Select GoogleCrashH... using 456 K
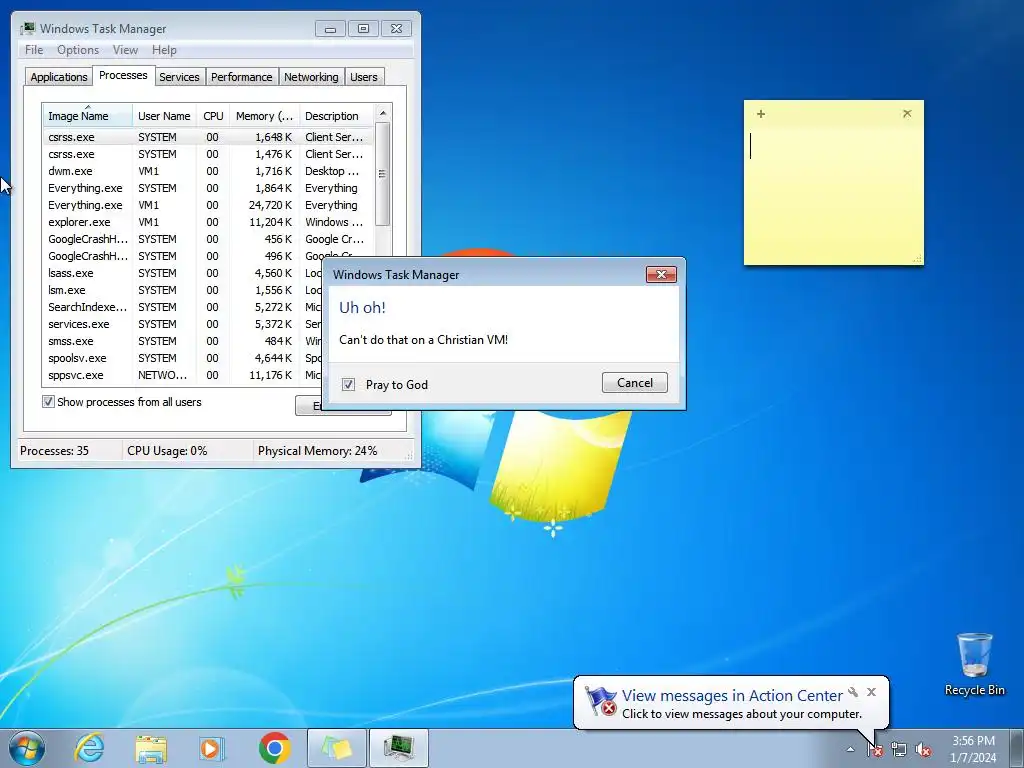1024x768 pixels. click(208, 239)
